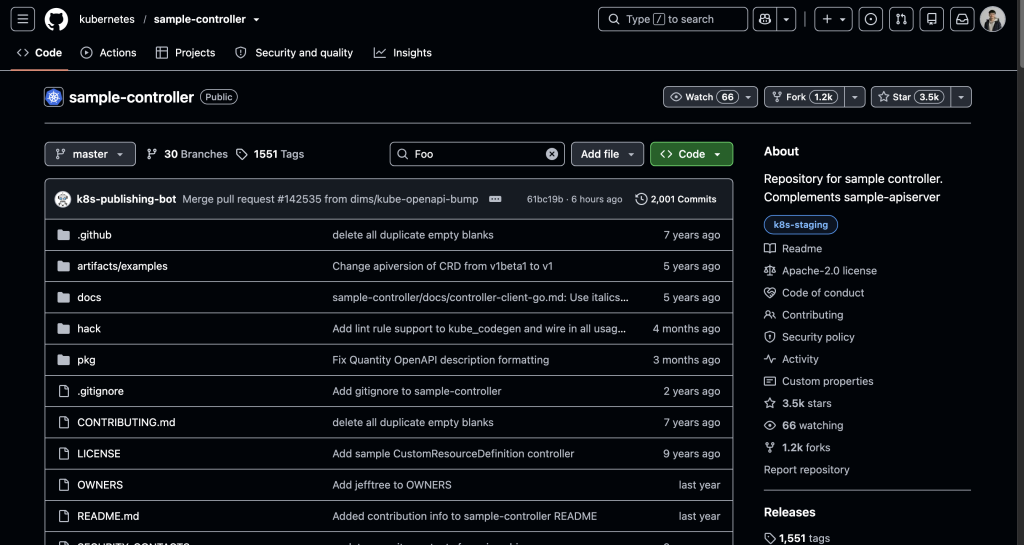Fork the repository
Viewport: 1024px width, 545px height.
pos(805,97)
